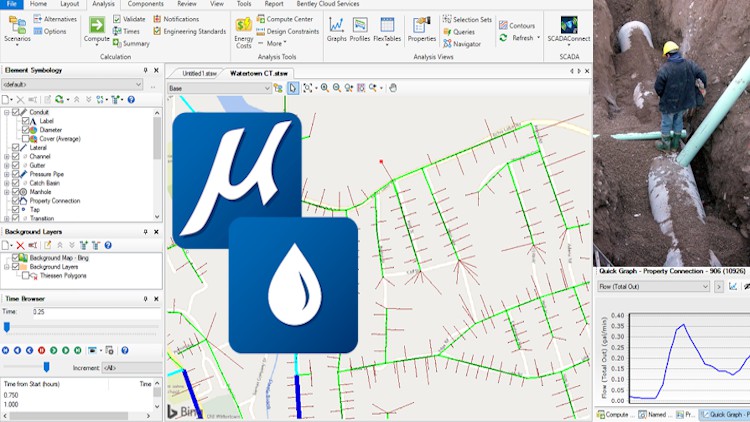The image size is (750, 422).
Task: Click the Zoom In magnifier
Action: 325,88
